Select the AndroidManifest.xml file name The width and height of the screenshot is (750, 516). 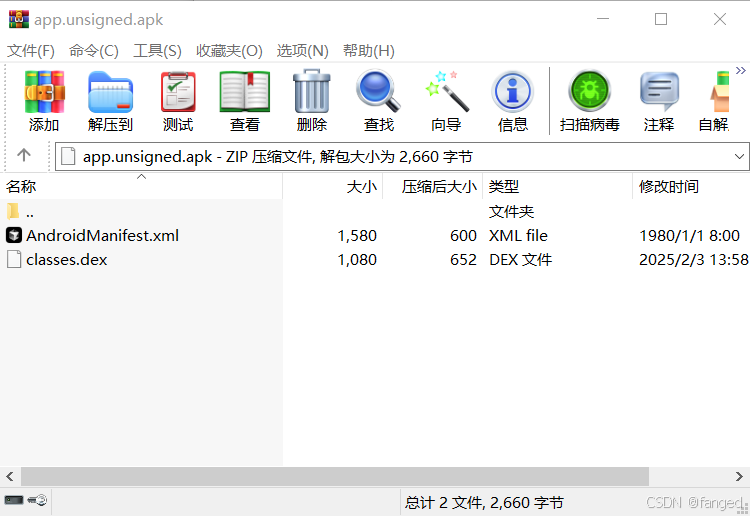[x=102, y=235]
